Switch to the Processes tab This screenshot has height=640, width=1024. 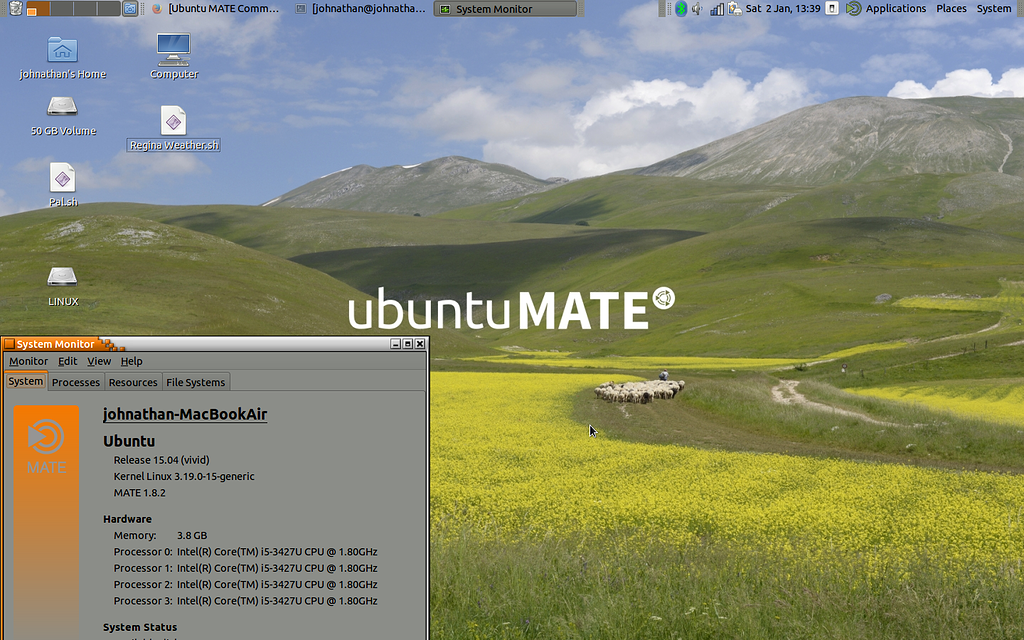[75, 382]
